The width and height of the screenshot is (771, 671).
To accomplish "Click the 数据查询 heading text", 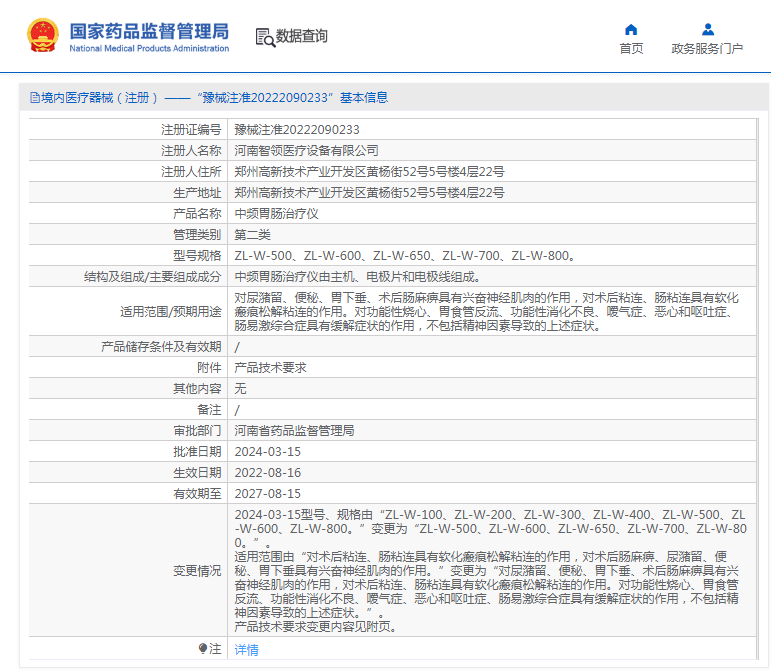I will 301,36.
